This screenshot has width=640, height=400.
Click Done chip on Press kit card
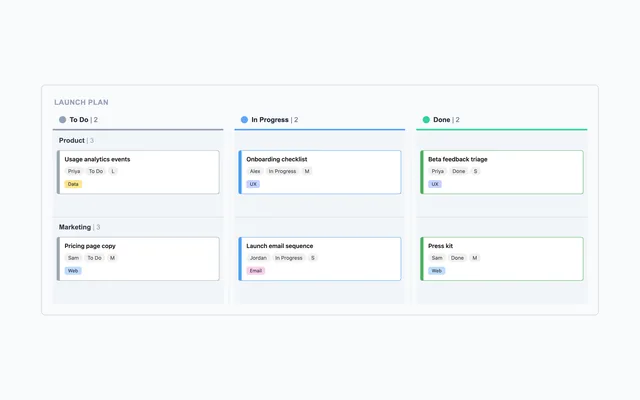tap(458, 258)
